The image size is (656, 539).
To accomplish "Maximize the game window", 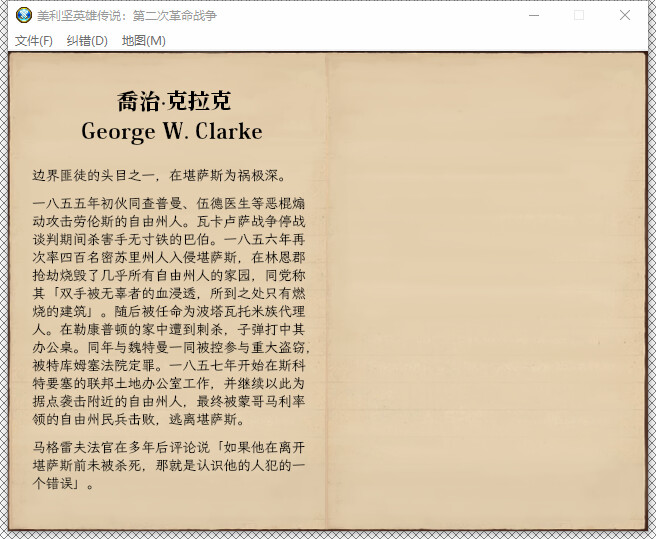I will [579, 15].
